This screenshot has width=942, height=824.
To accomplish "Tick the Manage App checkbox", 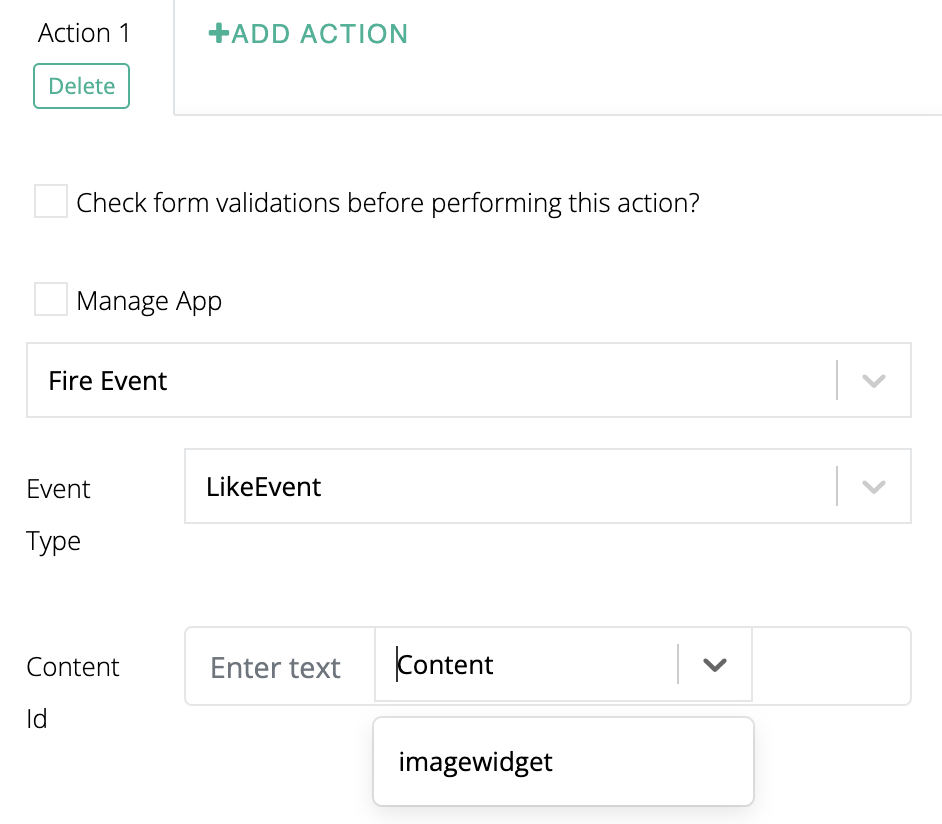I will [x=51, y=299].
